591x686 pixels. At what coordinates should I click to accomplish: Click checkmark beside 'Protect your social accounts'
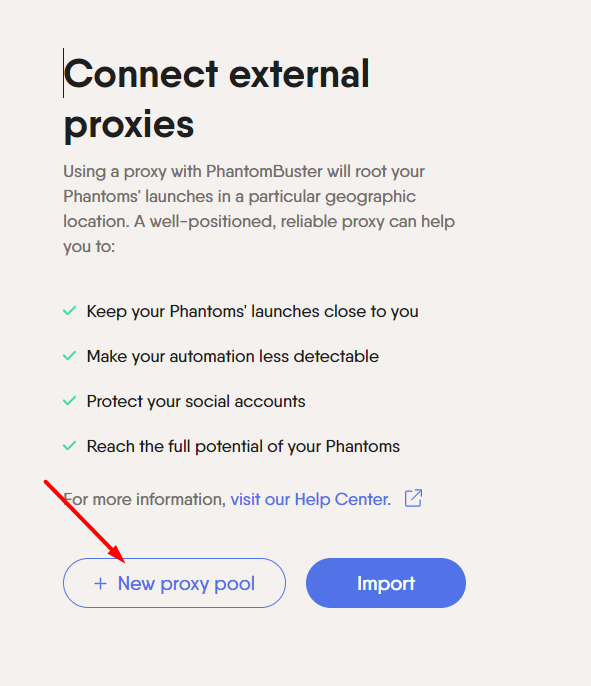(x=70, y=401)
